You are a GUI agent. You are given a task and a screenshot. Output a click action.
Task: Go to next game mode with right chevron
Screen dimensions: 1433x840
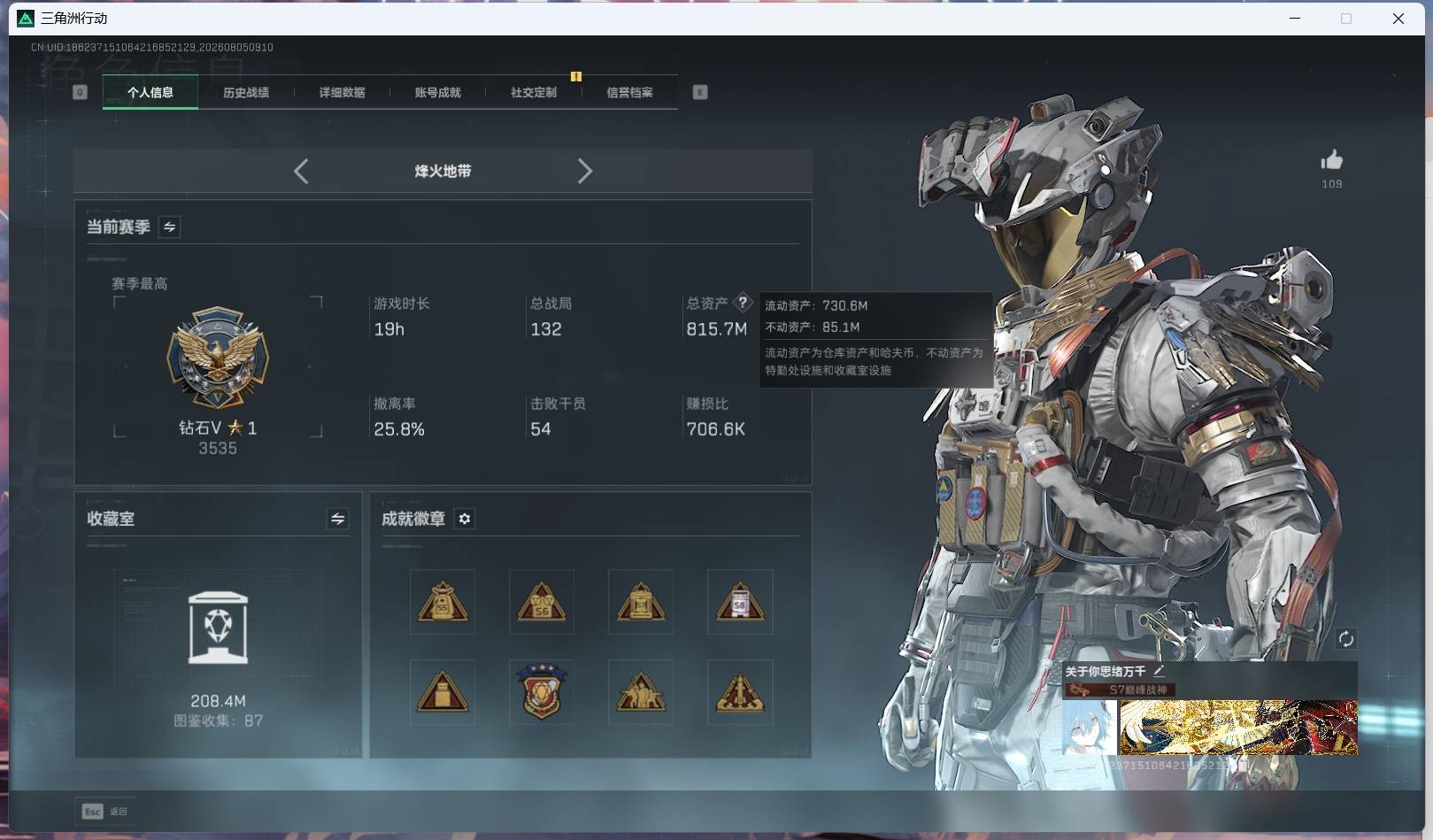(x=584, y=171)
